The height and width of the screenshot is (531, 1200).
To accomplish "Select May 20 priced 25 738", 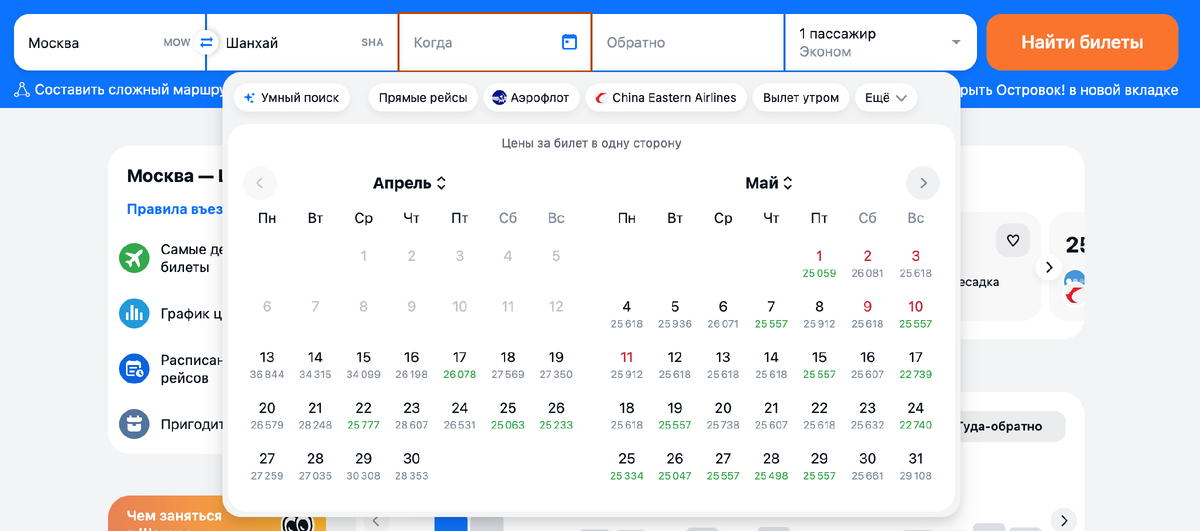I will coord(723,415).
